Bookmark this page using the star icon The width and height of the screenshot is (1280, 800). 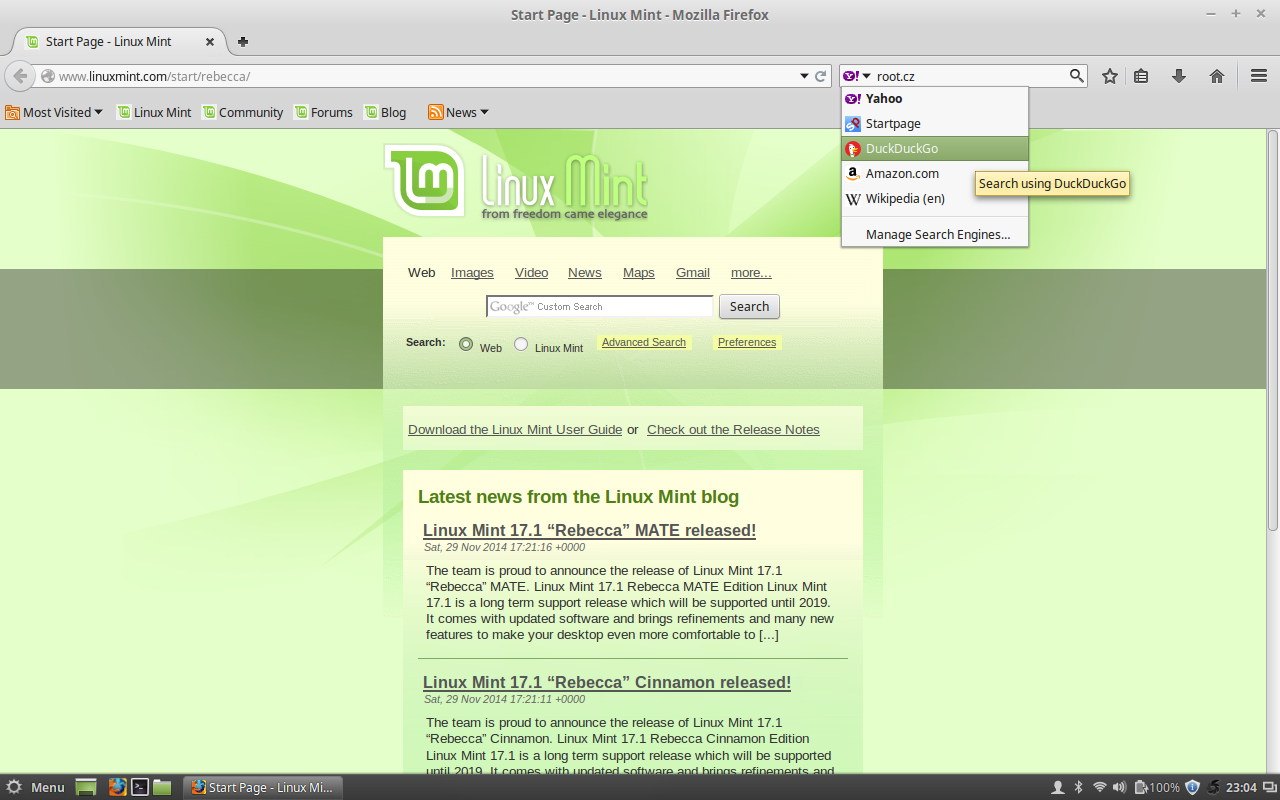(x=1109, y=75)
